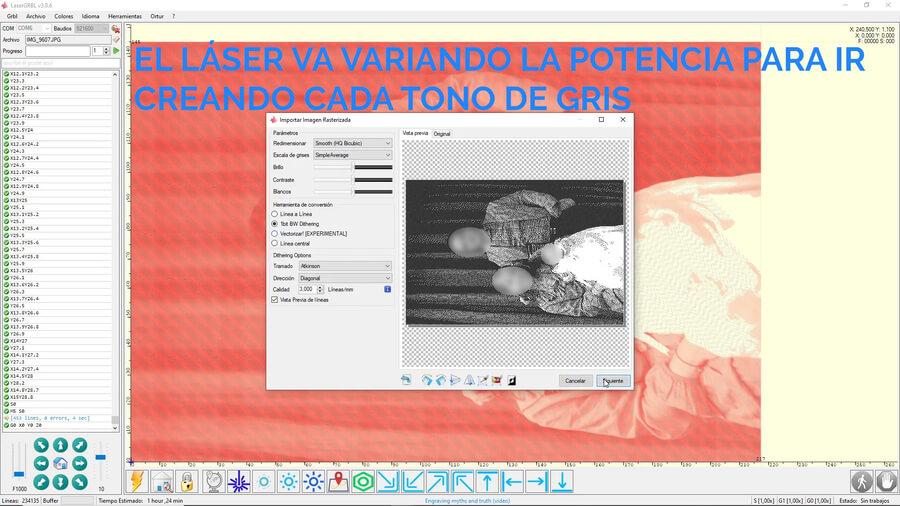Click the medium sun laser power icon
Viewport: 900px width, 506px height.
(288, 481)
